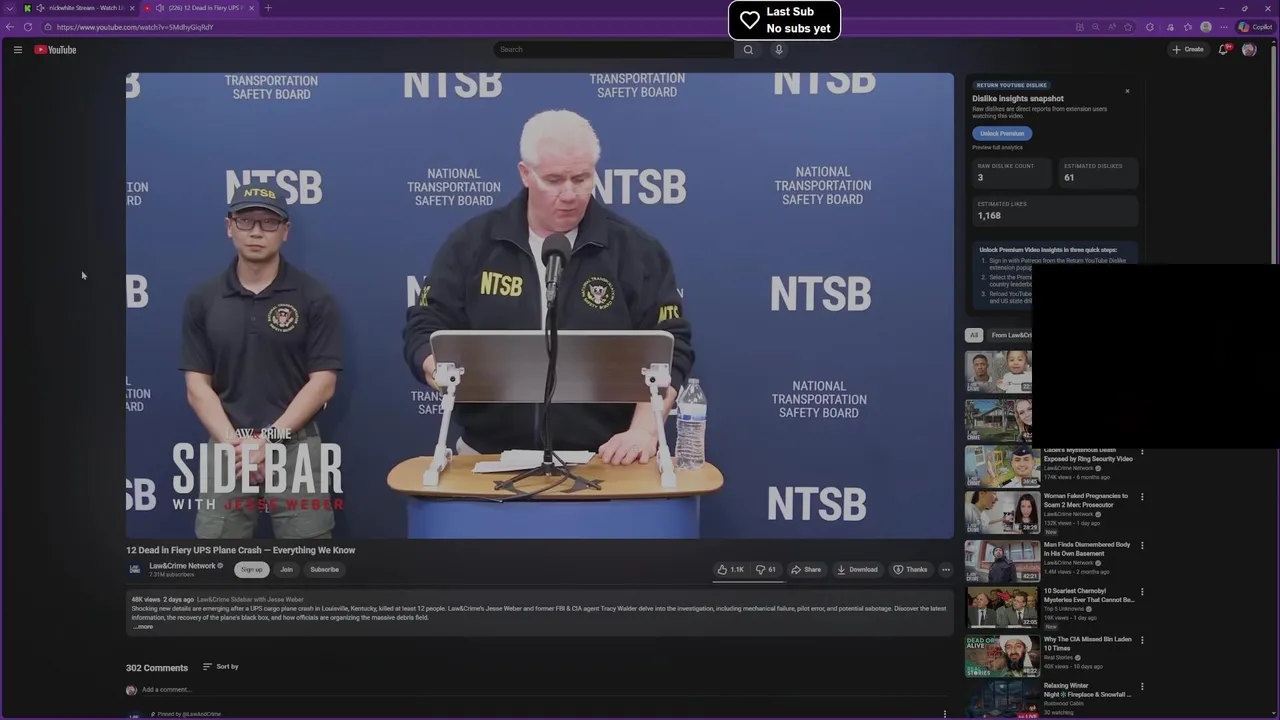Click the video player to pause
The width and height of the screenshot is (1280, 720).
(540, 305)
